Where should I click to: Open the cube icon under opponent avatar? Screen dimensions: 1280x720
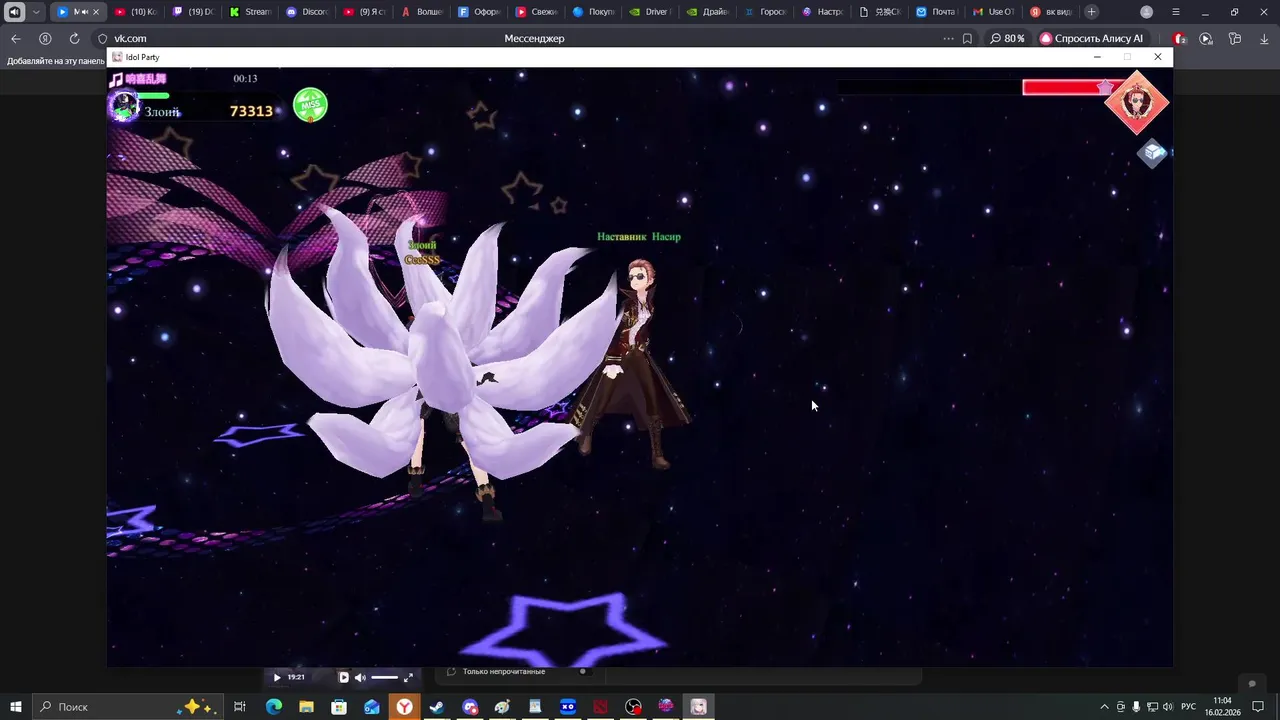click(x=1153, y=153)
